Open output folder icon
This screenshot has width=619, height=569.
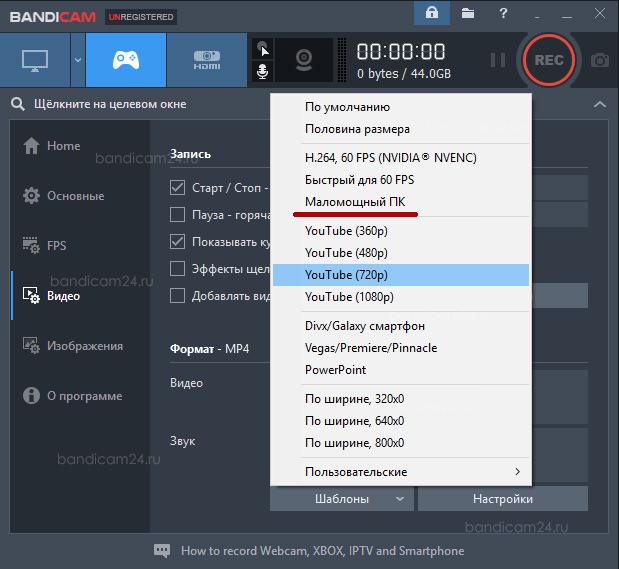[468, 13]
